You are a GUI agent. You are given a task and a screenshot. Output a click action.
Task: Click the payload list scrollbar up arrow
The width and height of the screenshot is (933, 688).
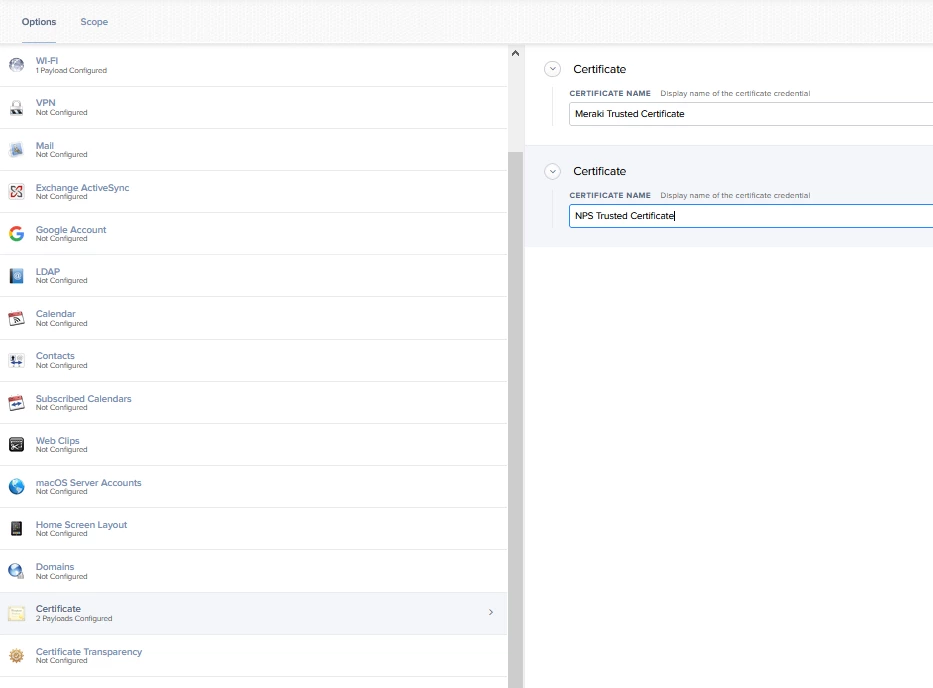pos(515,54)
